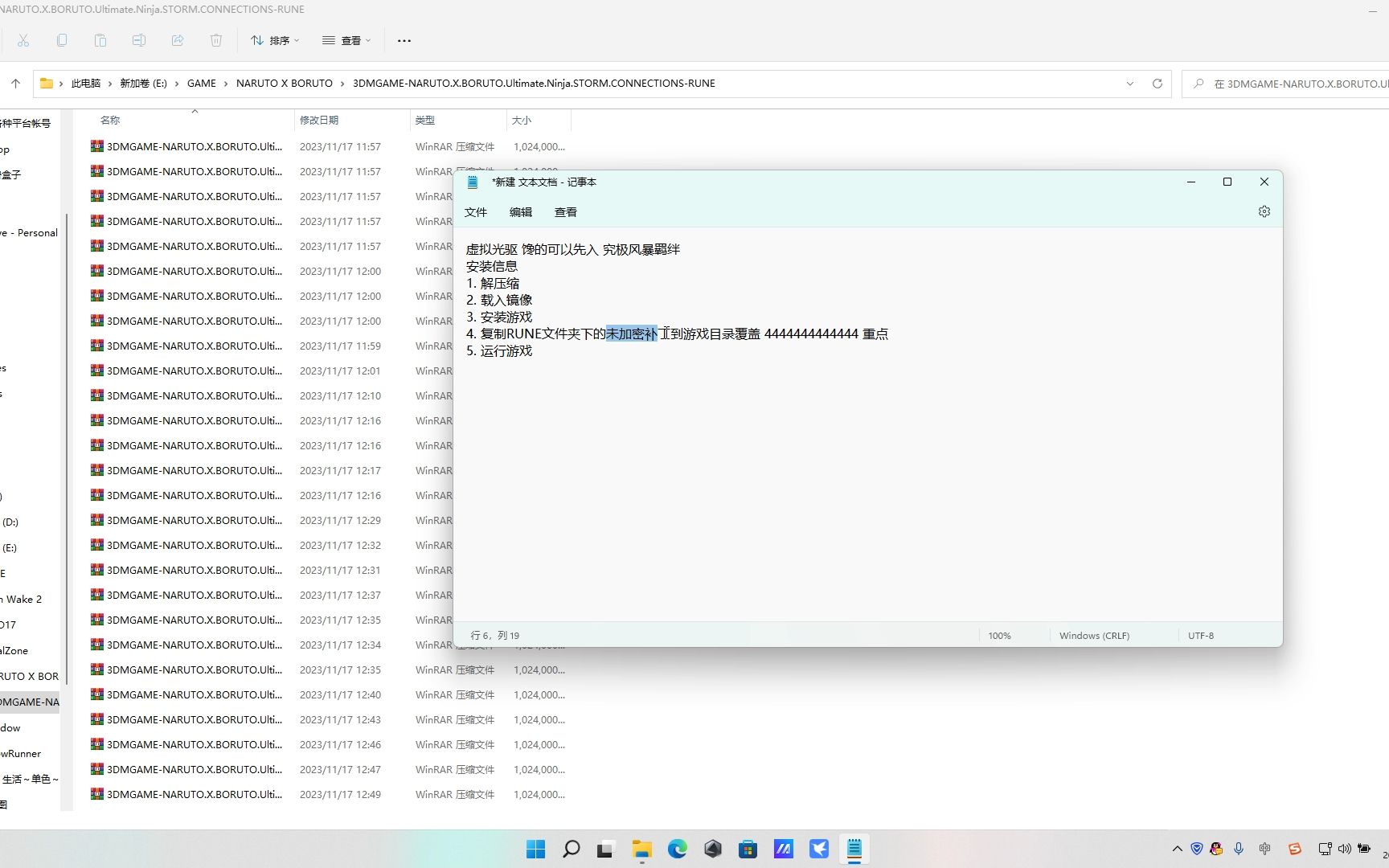Image resolution: width=1389 pixels, height=868 pixels.
Task: Select the RAR file modified 2023/11/17 12:01
Action: (270, 371)
